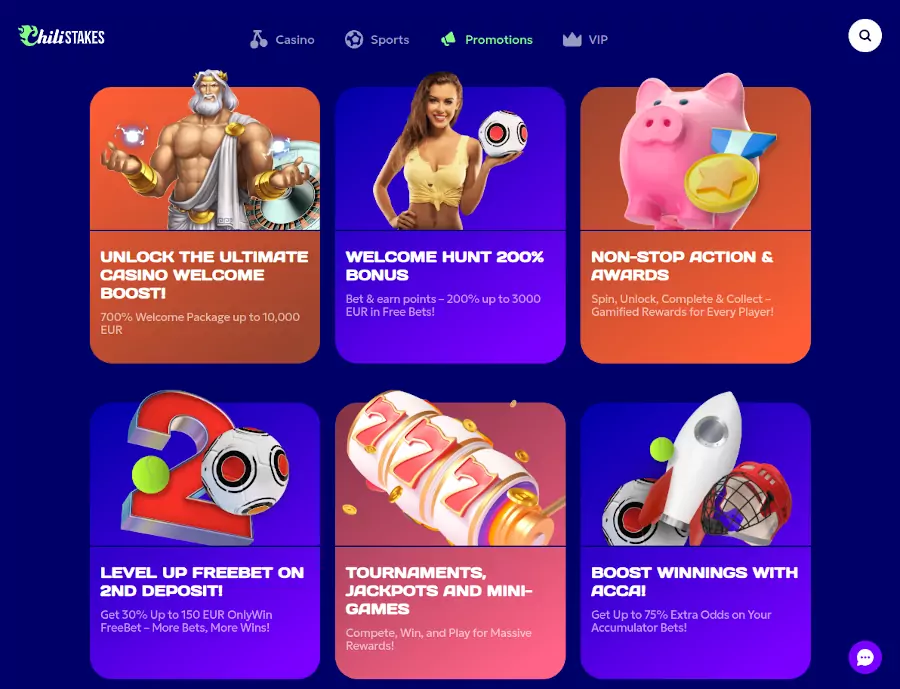Click the Zeus casino welcome image

pos(205,150)
